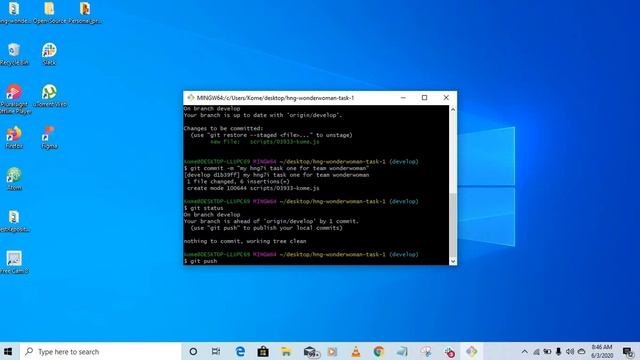Open the Windows Start menu
This screenshot has width=640, height=360.
pos(8,351)
